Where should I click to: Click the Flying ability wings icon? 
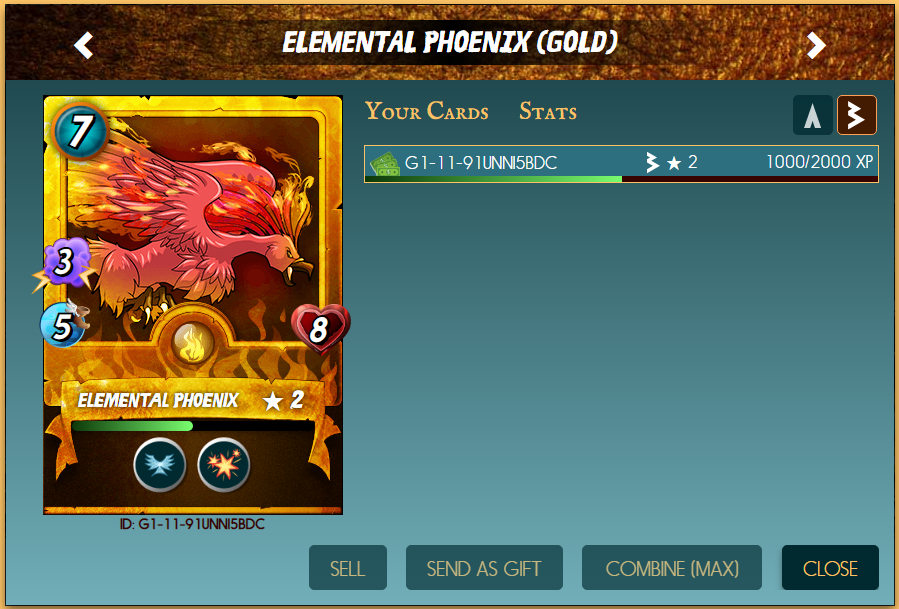[160, 464]
